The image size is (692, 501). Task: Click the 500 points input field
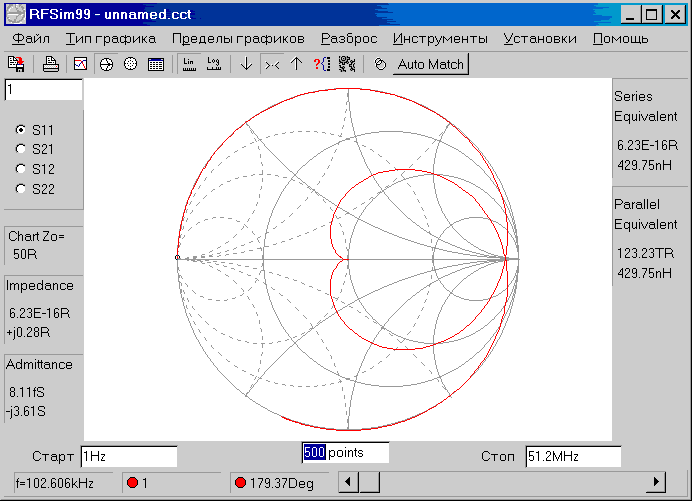click(345, 452)
